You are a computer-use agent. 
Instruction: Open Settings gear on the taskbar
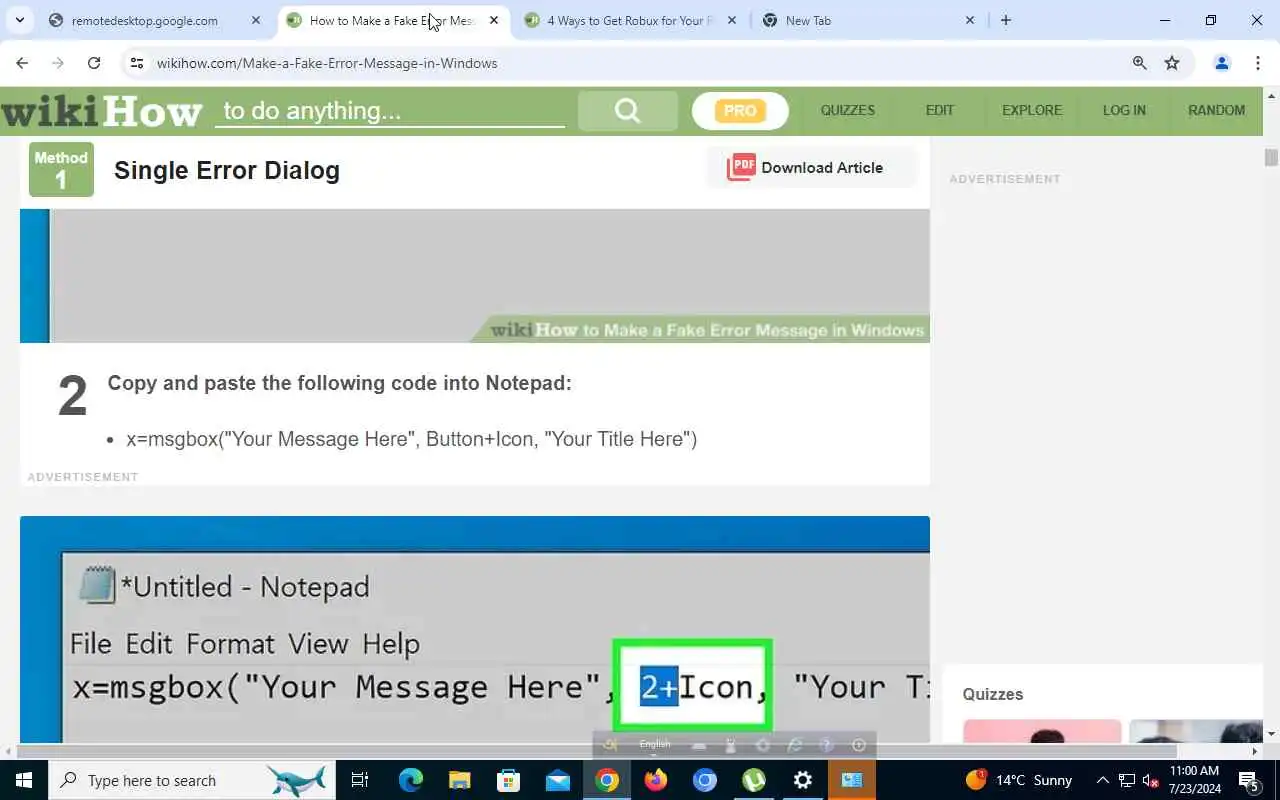click(803, 780)
